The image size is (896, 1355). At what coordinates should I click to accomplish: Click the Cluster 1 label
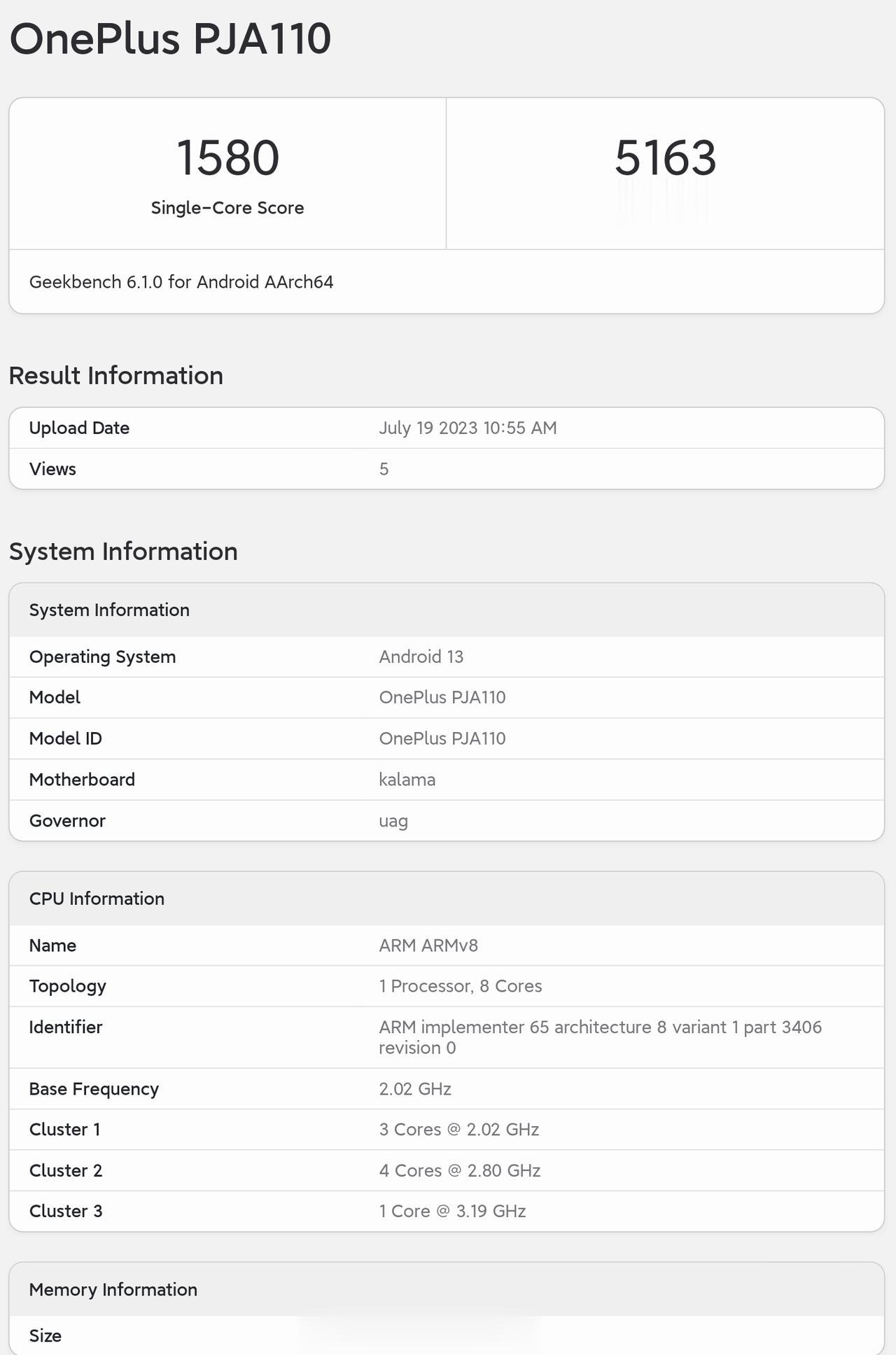65,1130
